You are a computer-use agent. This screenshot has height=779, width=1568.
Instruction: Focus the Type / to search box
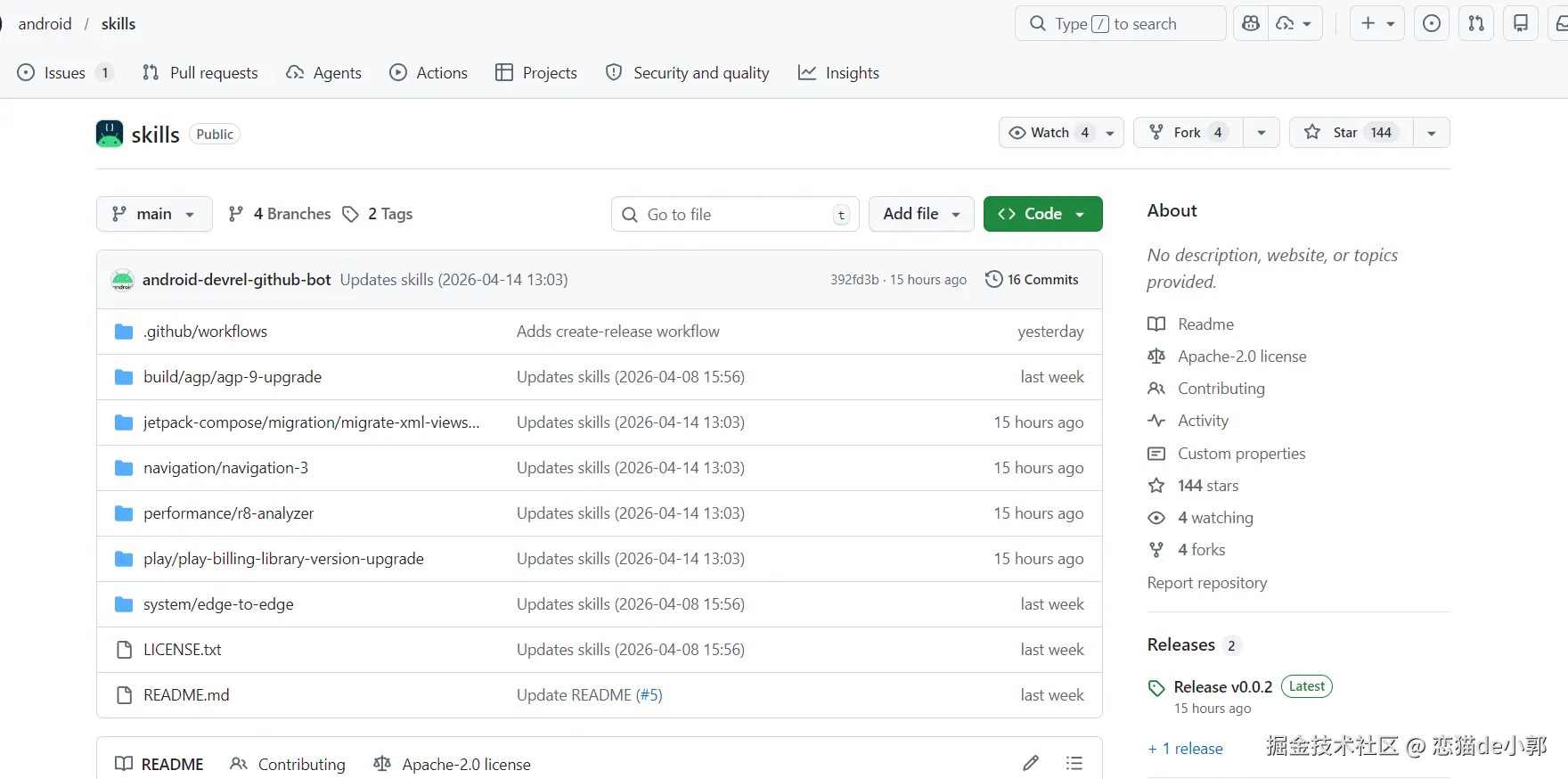(x=1121, y=24)
